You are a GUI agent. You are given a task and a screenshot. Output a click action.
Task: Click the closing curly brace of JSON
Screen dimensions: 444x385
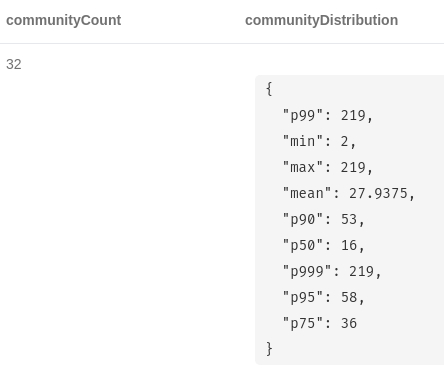(269, 349)
